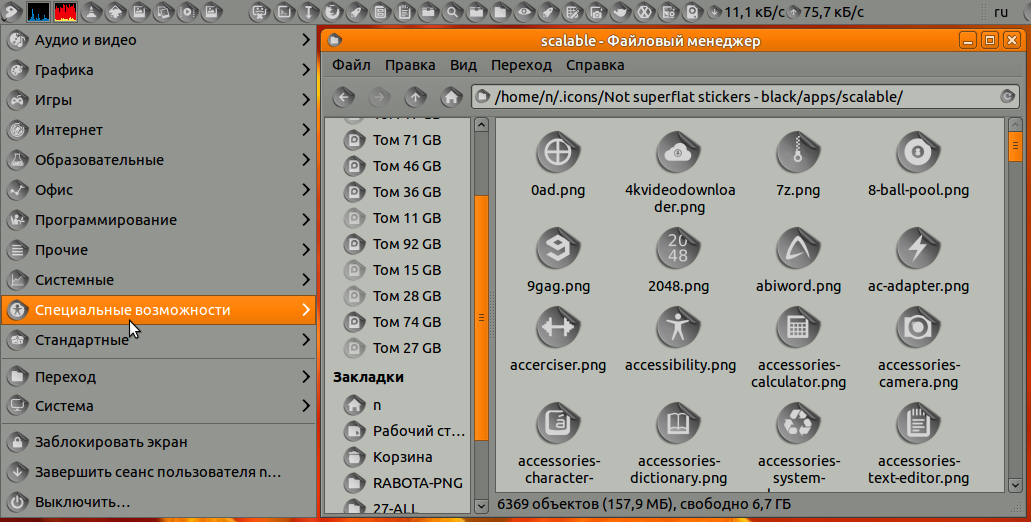Open the media player play-button launcher in the panel
Screen dimensions: 1031x522
click(187, 11)
